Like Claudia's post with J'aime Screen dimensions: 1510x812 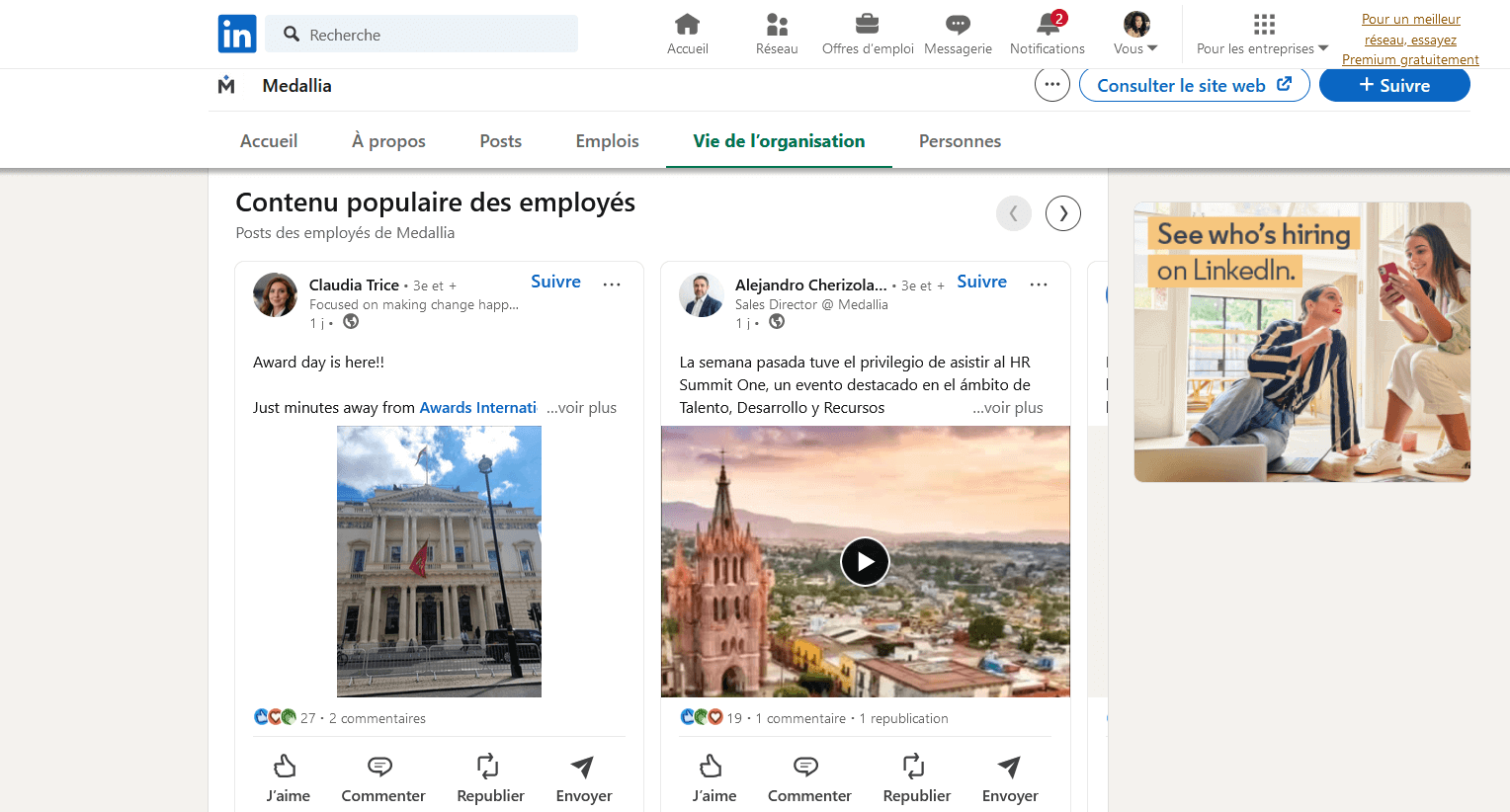point(288,778)
